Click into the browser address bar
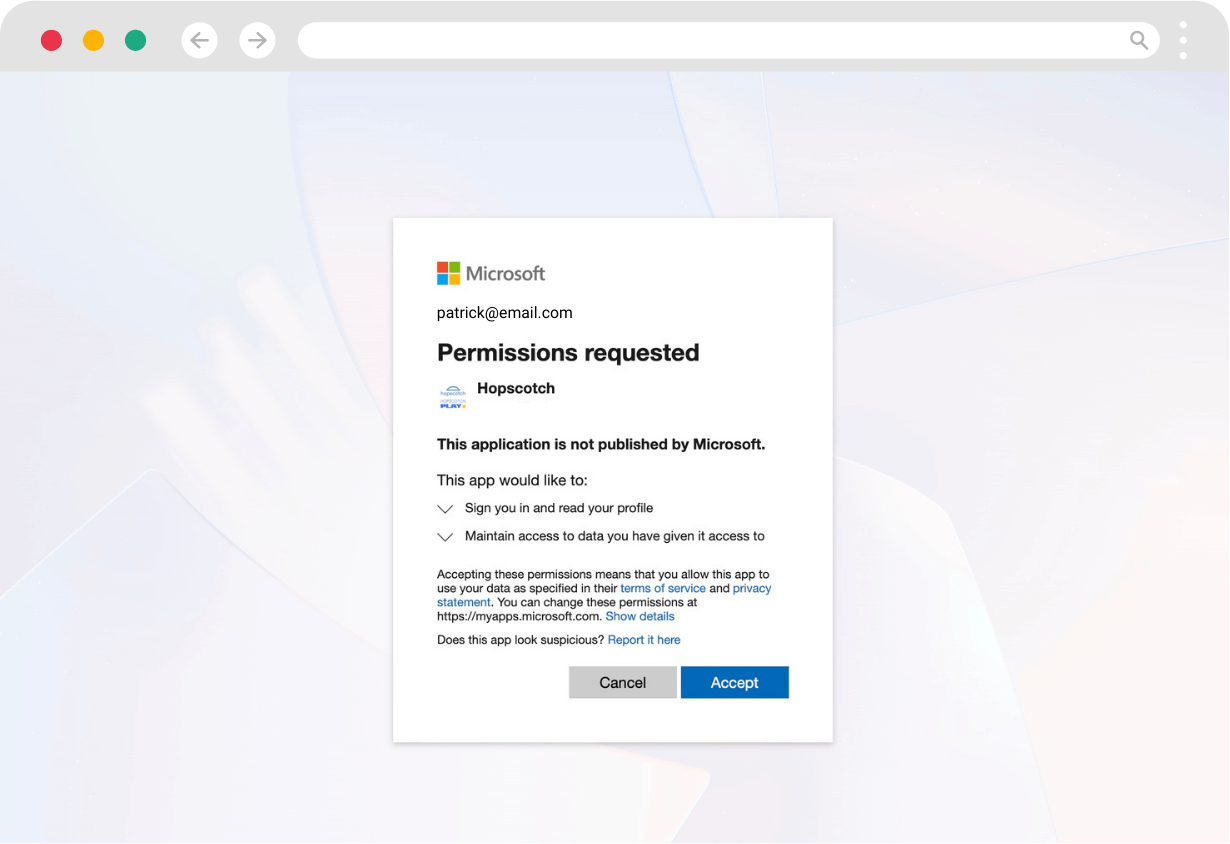Viewport: 1230px width, 844px height. coord(728,40)
